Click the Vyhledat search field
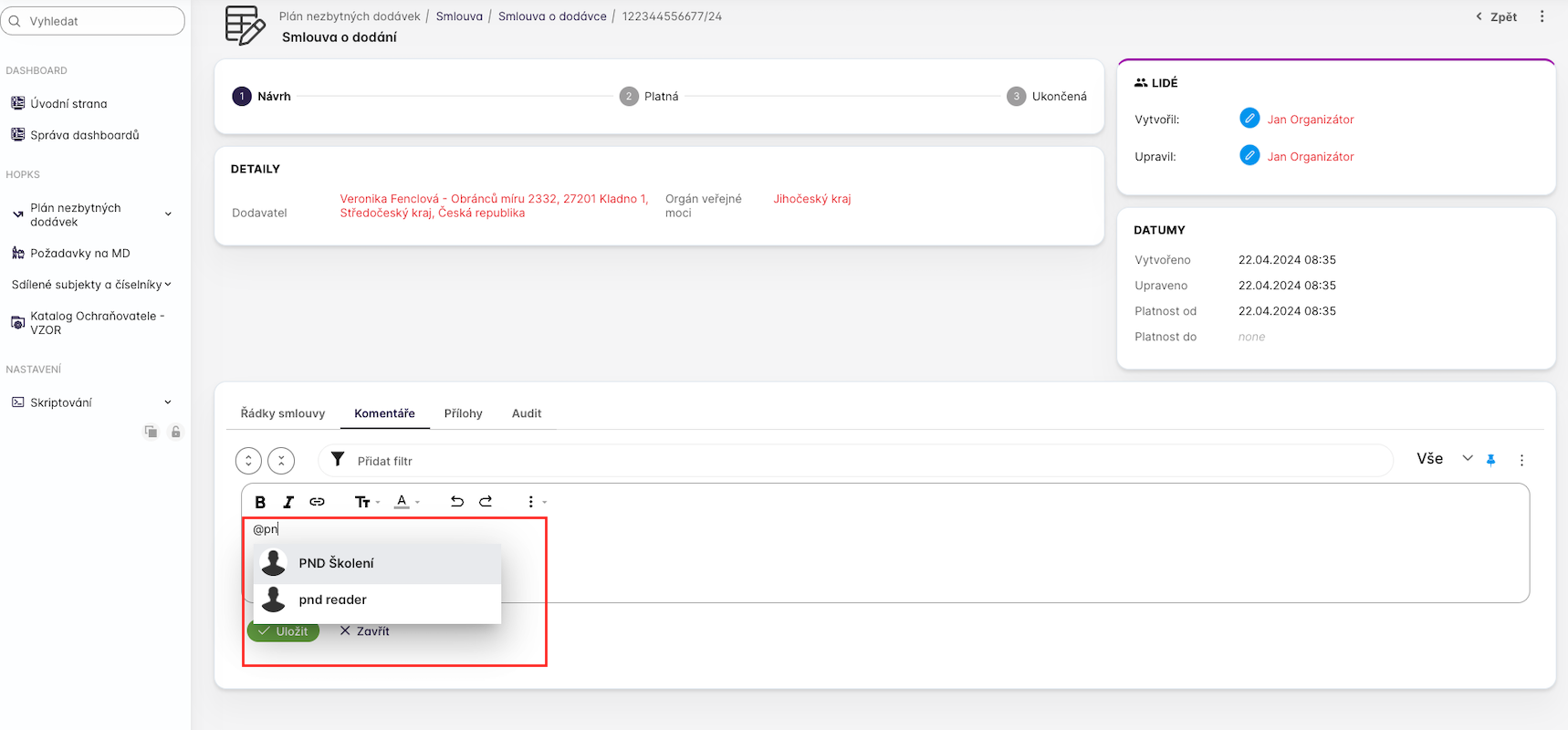 93,21
